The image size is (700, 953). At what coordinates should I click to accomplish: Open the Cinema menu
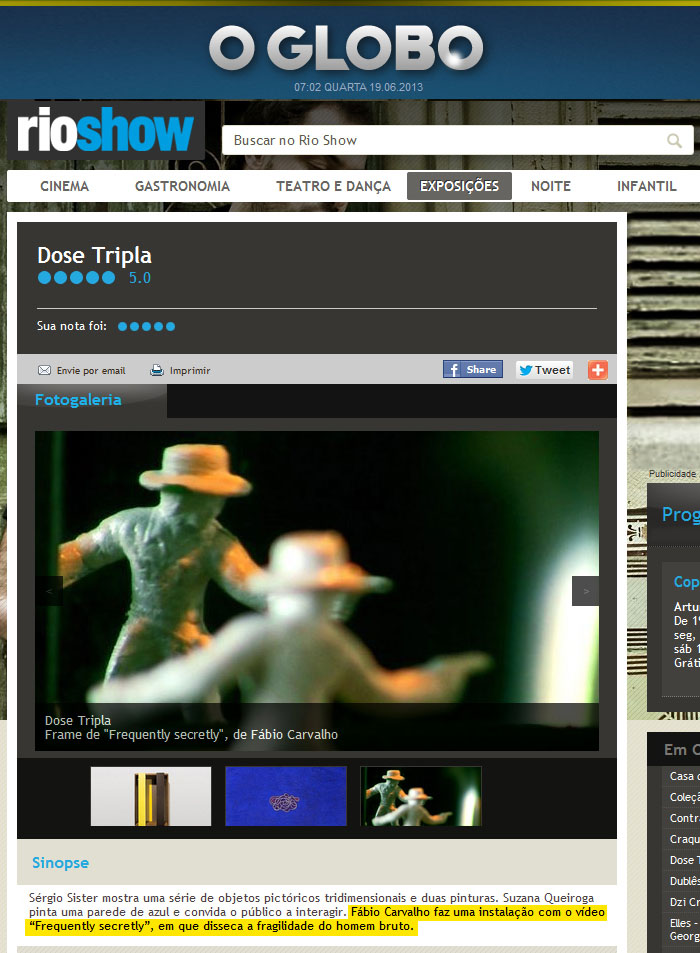click(64, 186)
